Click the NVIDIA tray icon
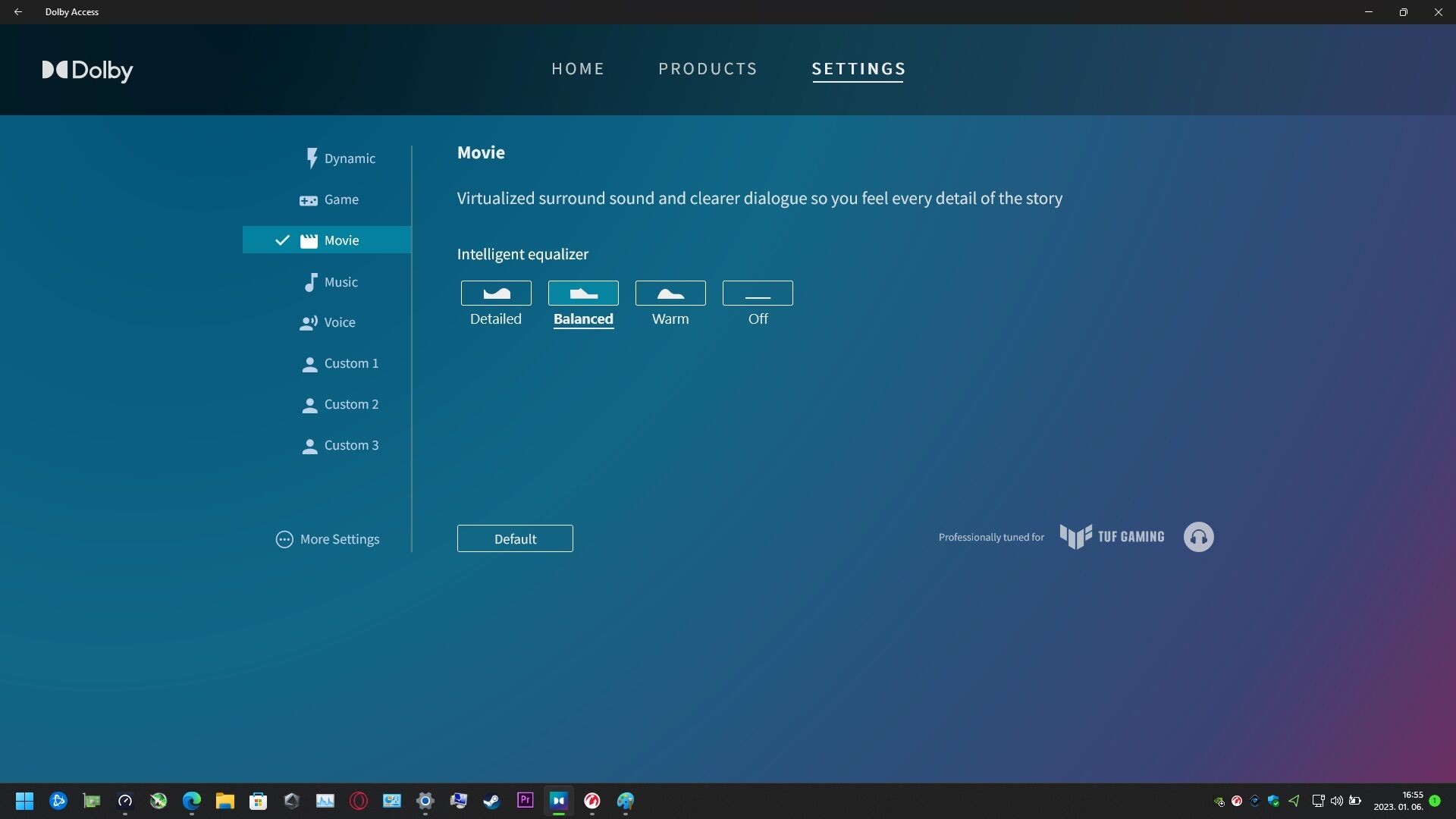1456x819 pixels. (x=1219, y=801)
